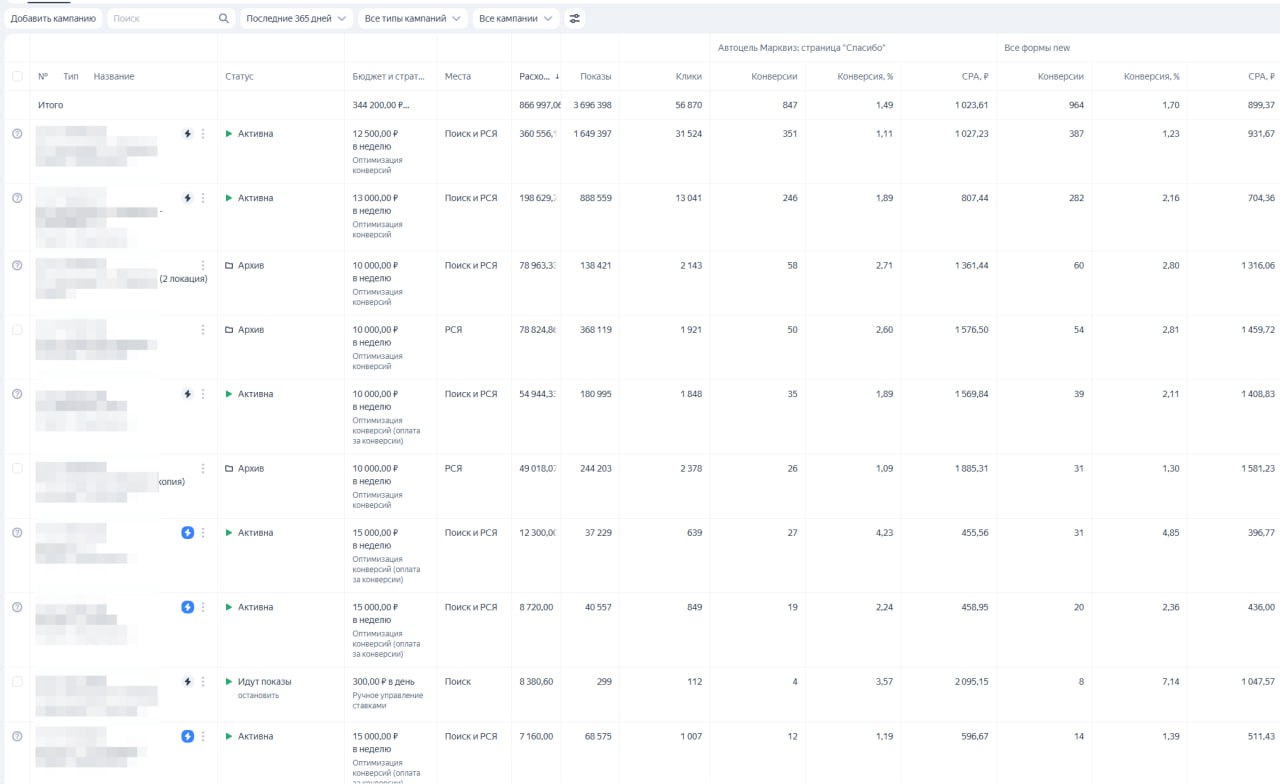
Task: Open the three-dot menu for the 68 575 shows campaign
Action: pyautogui.click(x=203, y=736)
